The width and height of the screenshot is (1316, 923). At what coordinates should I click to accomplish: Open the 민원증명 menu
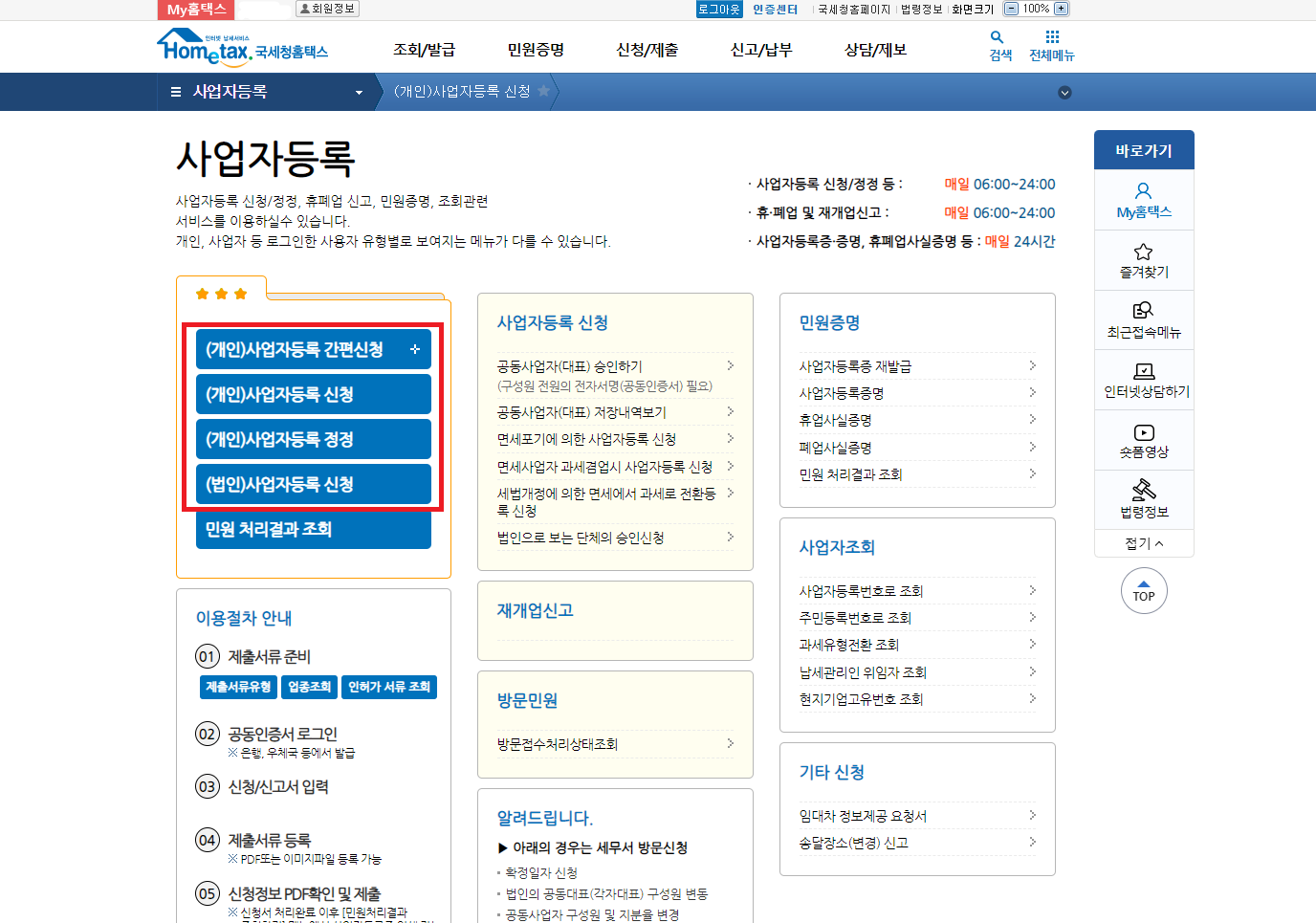point(536,50)
